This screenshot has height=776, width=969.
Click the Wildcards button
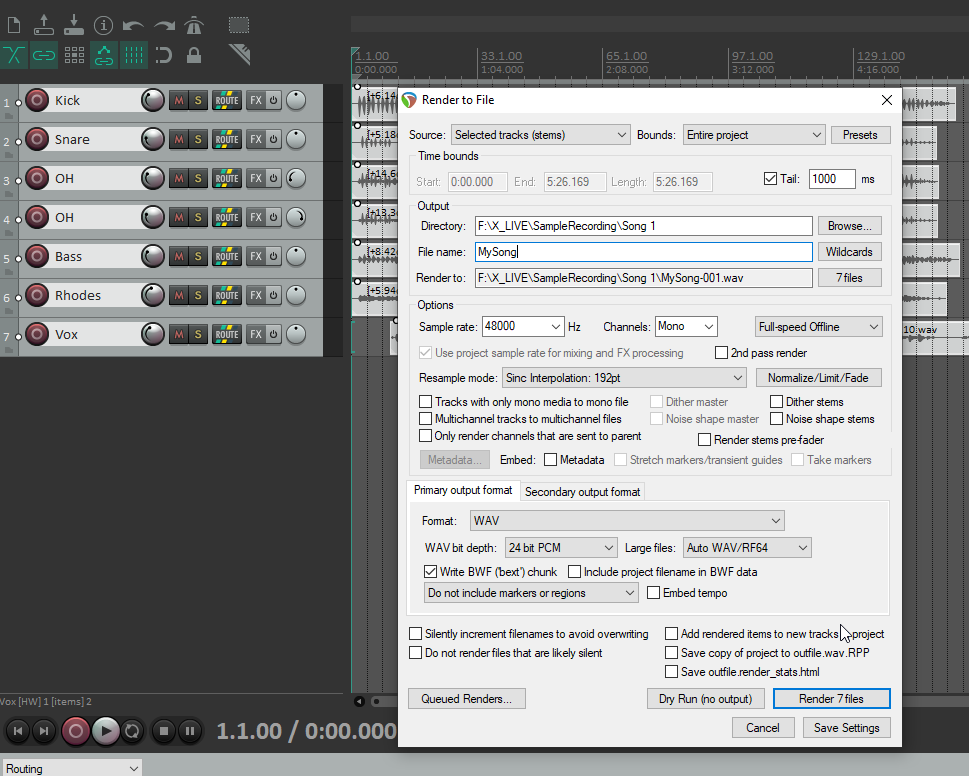point(849,252)
